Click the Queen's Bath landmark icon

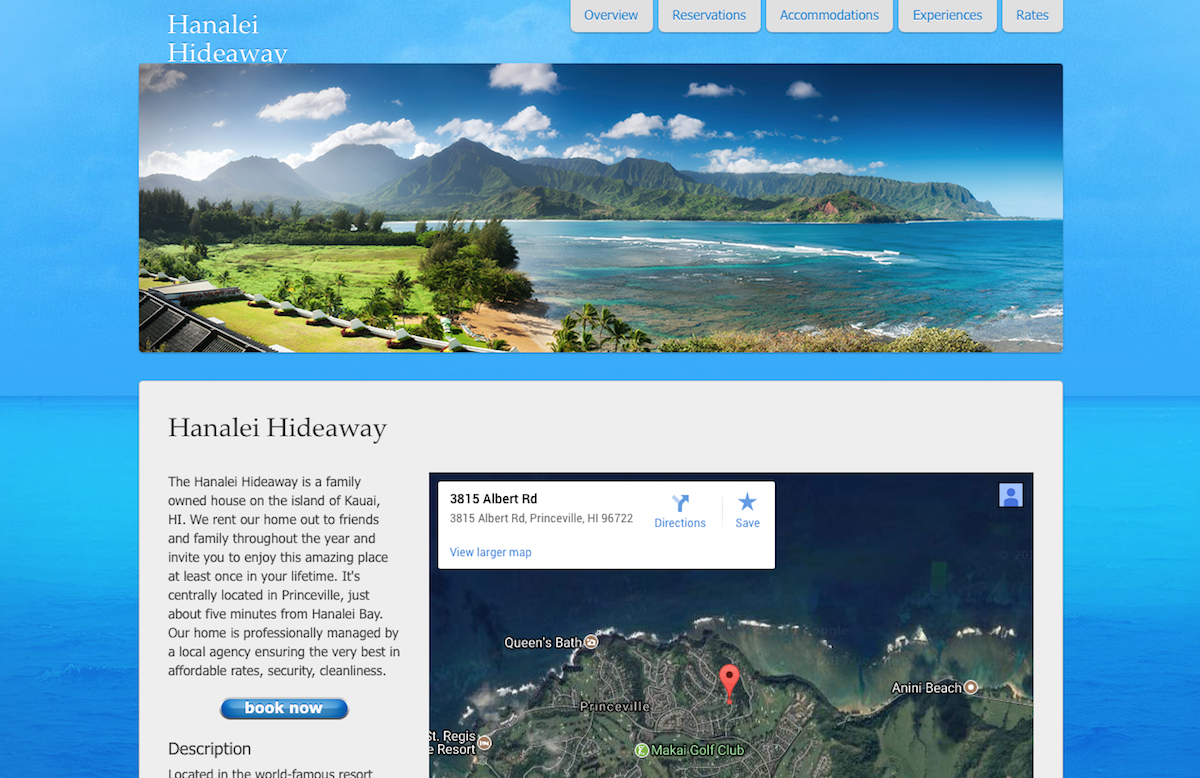pyautogui.click(x=591, y=642)
